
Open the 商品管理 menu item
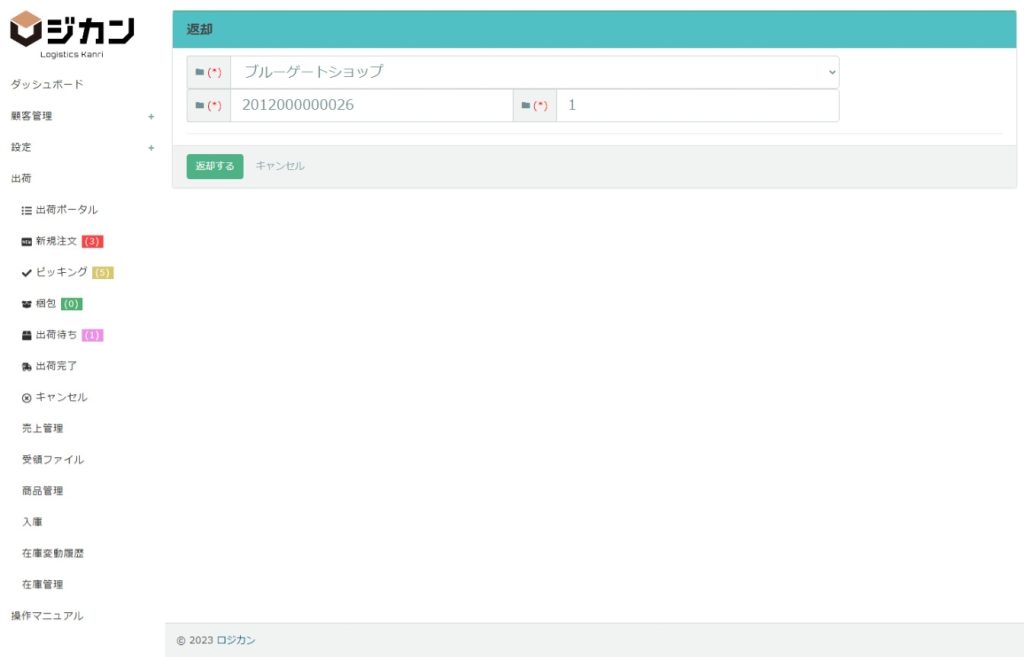point(42,491)
